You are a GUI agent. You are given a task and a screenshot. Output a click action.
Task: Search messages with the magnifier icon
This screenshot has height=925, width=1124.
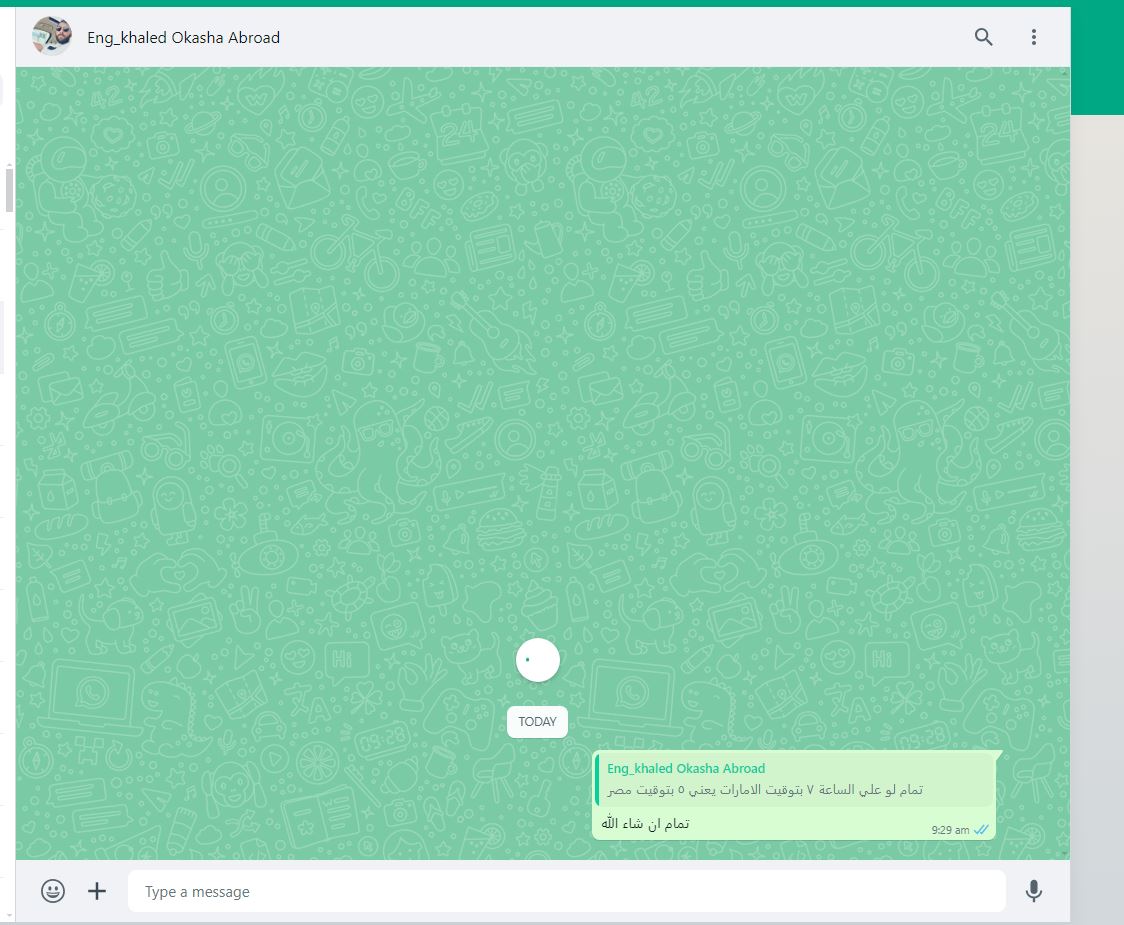[984, 37]
